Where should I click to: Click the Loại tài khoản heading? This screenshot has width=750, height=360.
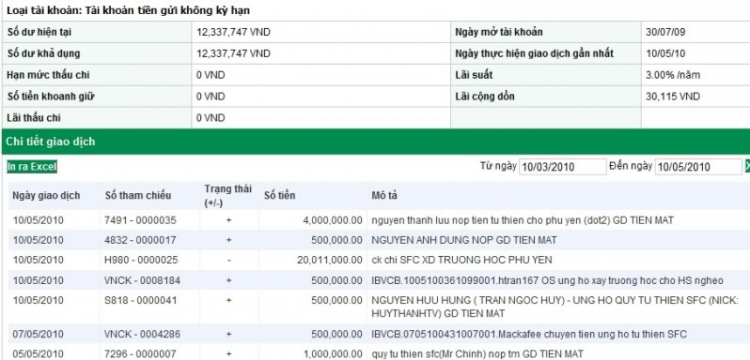tap(128, 10)
